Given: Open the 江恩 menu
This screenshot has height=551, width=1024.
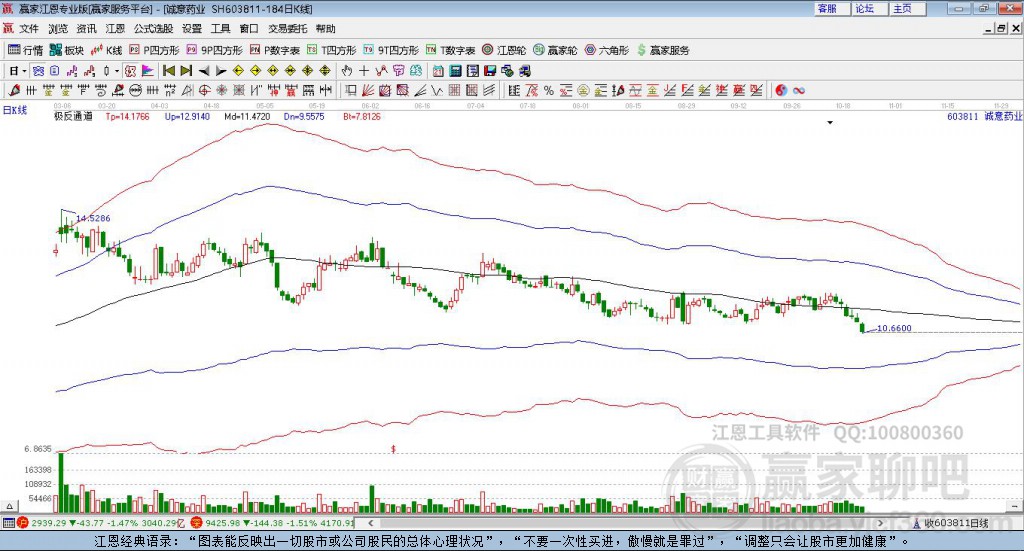Looking at the screenshot, I should 115,29.
